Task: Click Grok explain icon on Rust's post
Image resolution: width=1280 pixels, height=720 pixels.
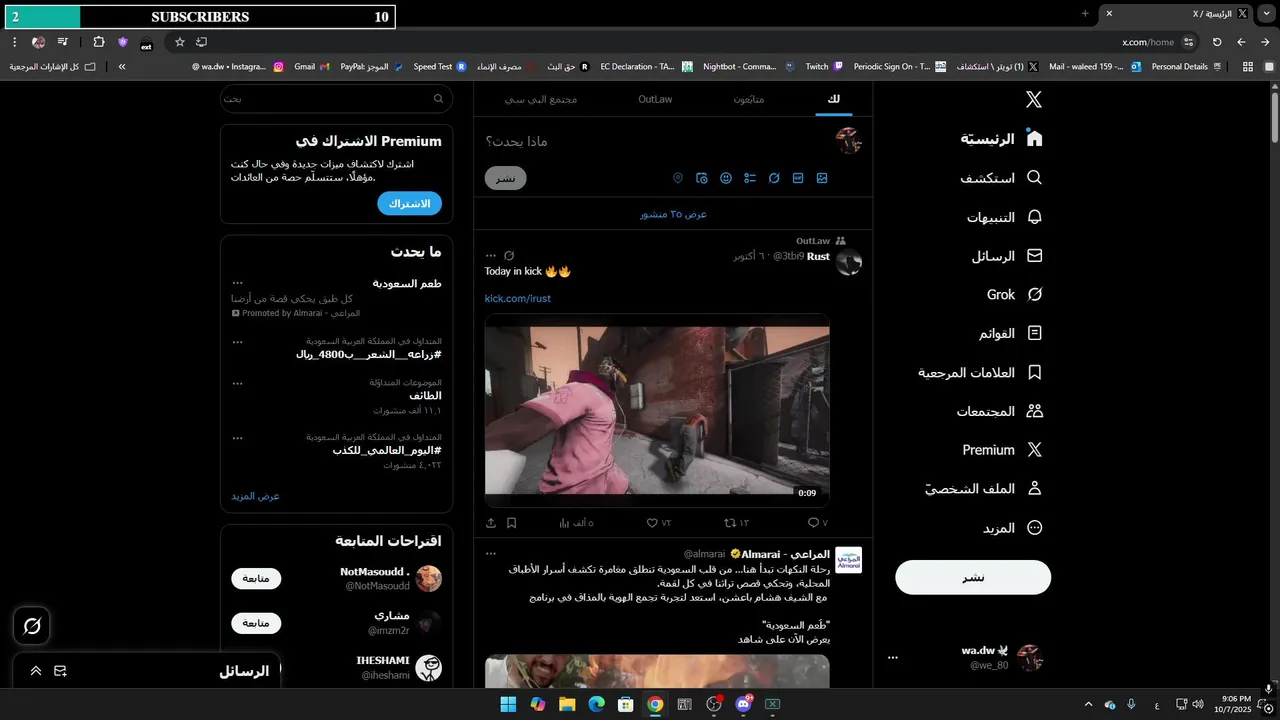Action: 509,256
